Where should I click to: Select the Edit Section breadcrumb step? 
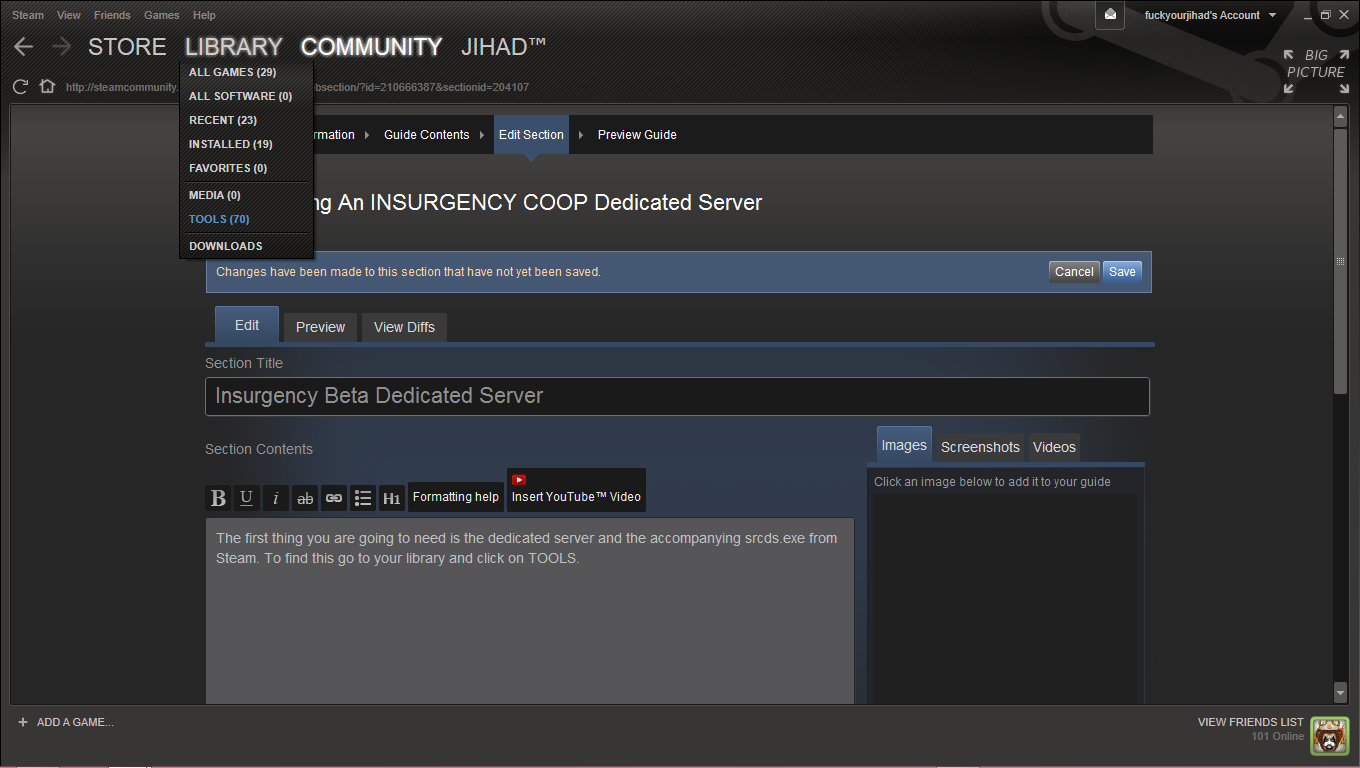click(531, 135)
